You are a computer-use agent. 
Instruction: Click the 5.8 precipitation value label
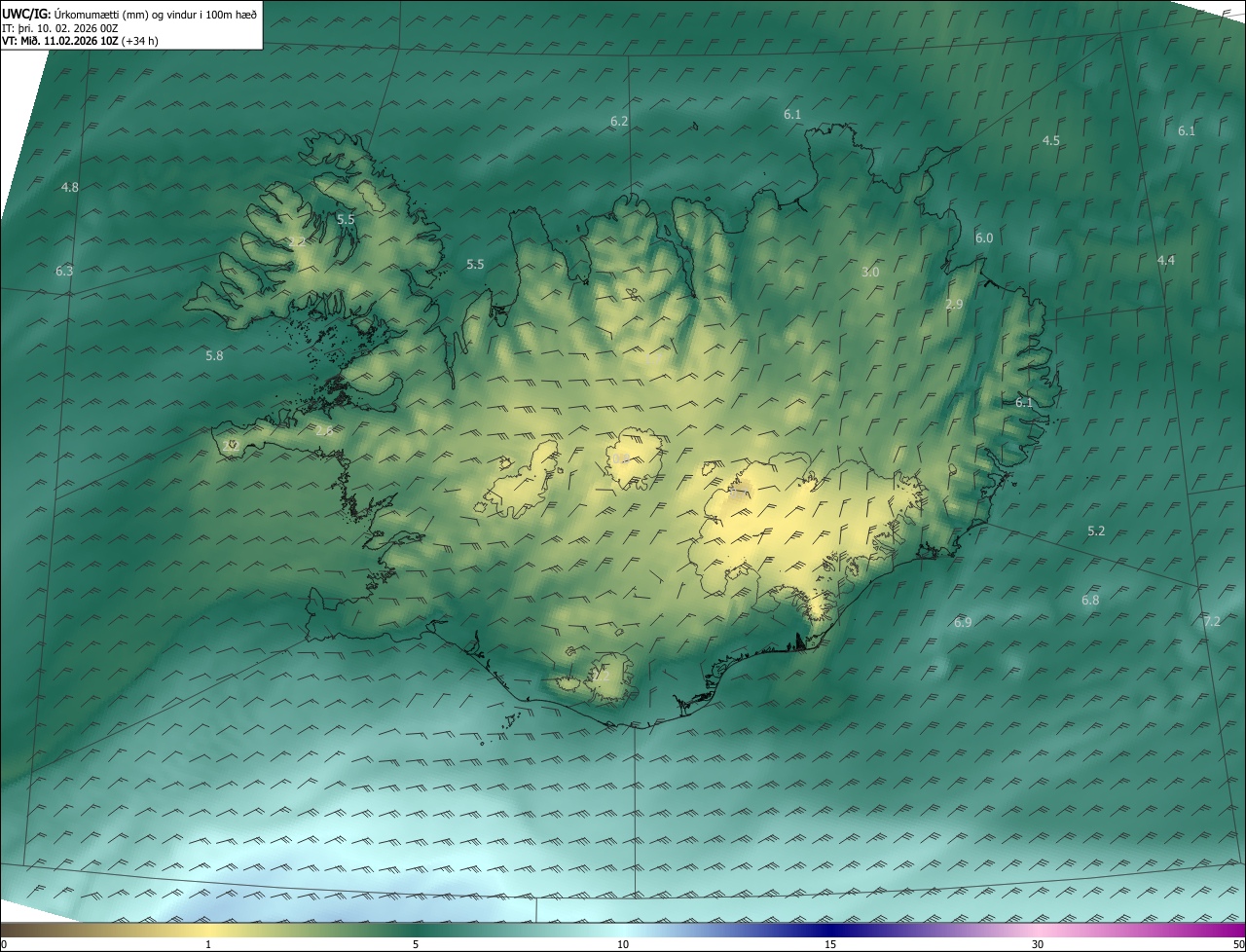[x=214, y=356]
